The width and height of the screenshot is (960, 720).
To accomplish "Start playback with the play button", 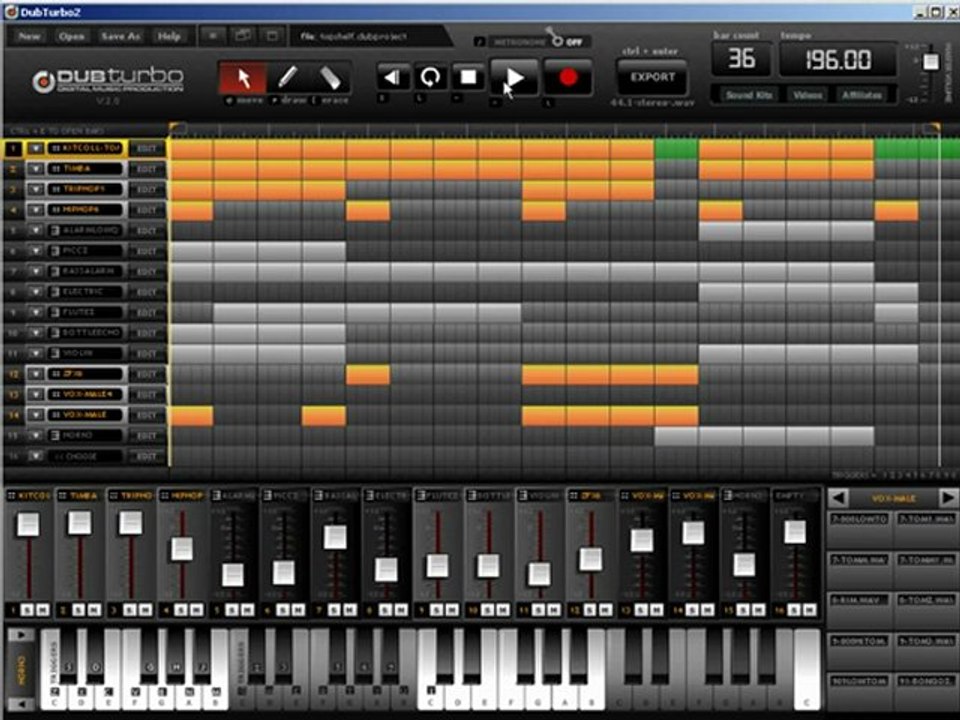I will tap(514, 77).
